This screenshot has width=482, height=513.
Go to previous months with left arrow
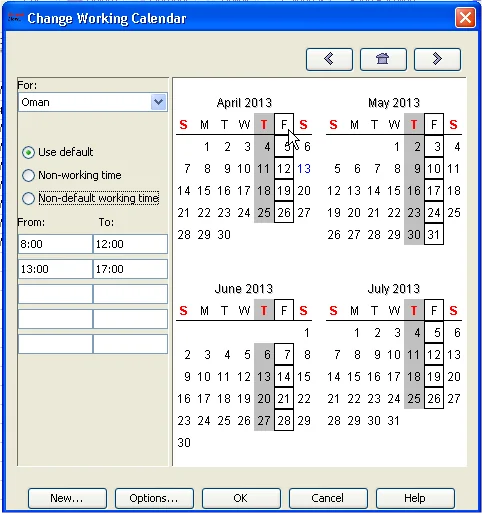click(x=329, y=59)
